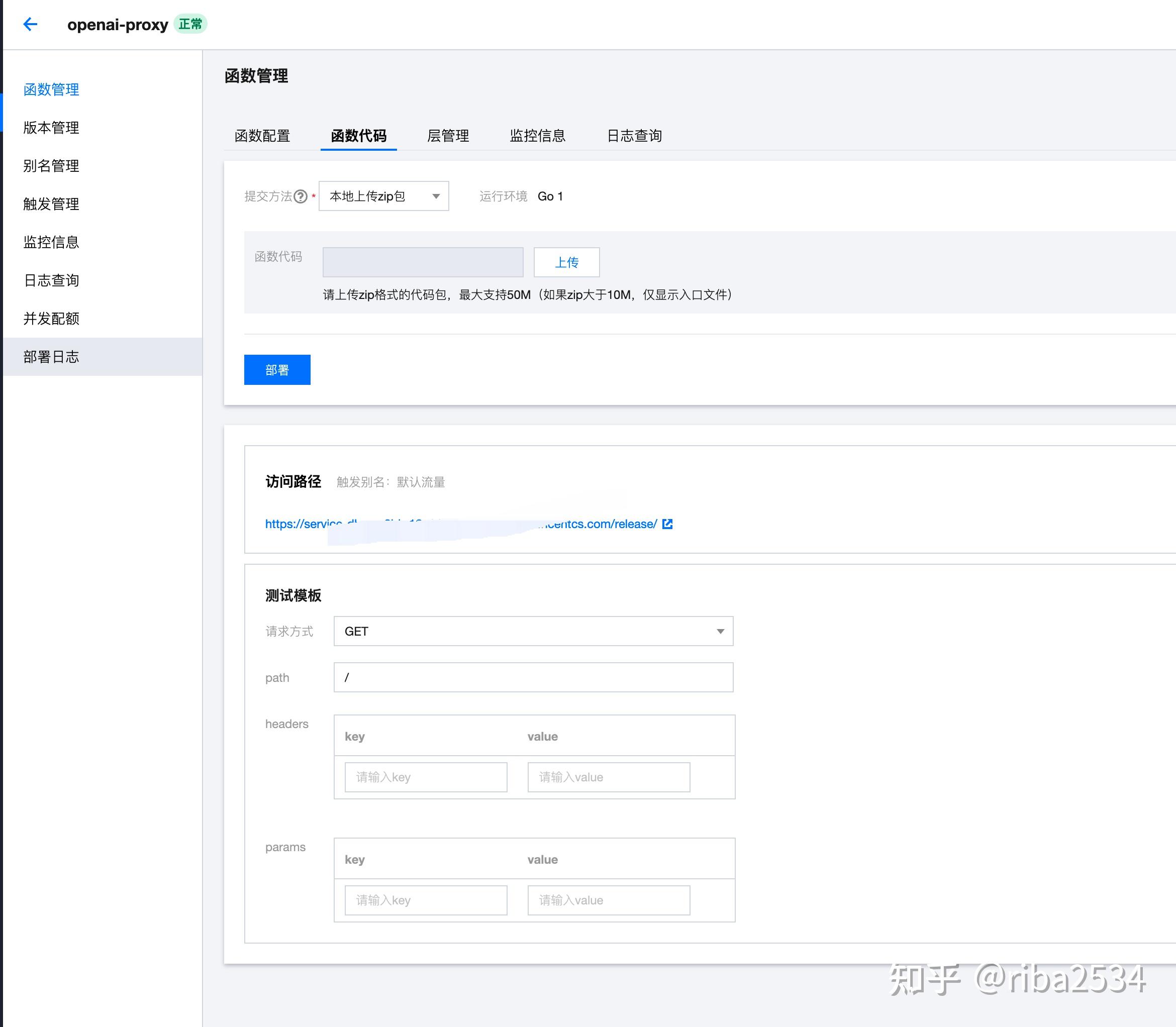Click the headers key input field
1176x1027 pixels.
[x=425, y=777]
